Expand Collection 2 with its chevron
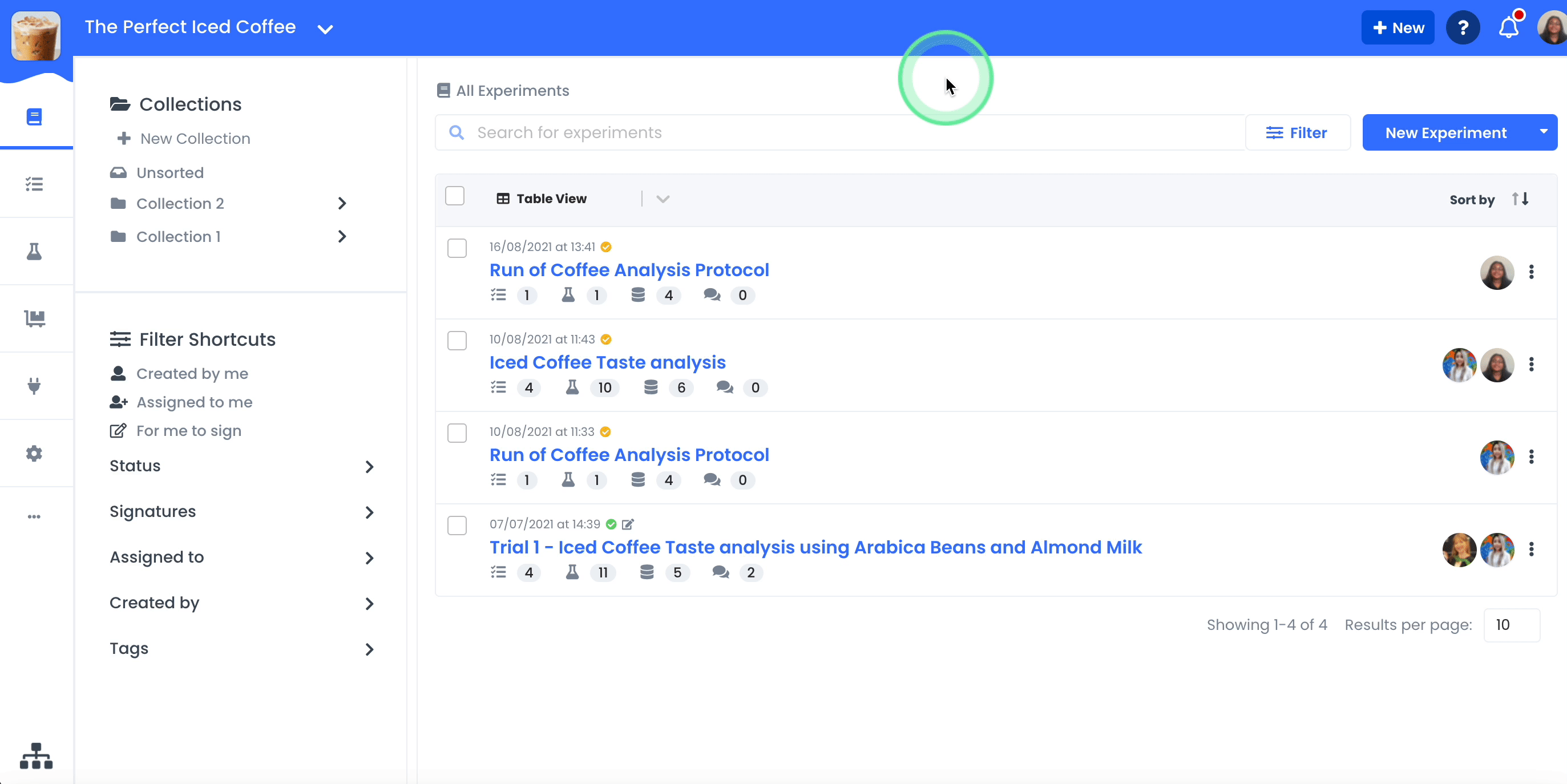 (x=341, y=203)
